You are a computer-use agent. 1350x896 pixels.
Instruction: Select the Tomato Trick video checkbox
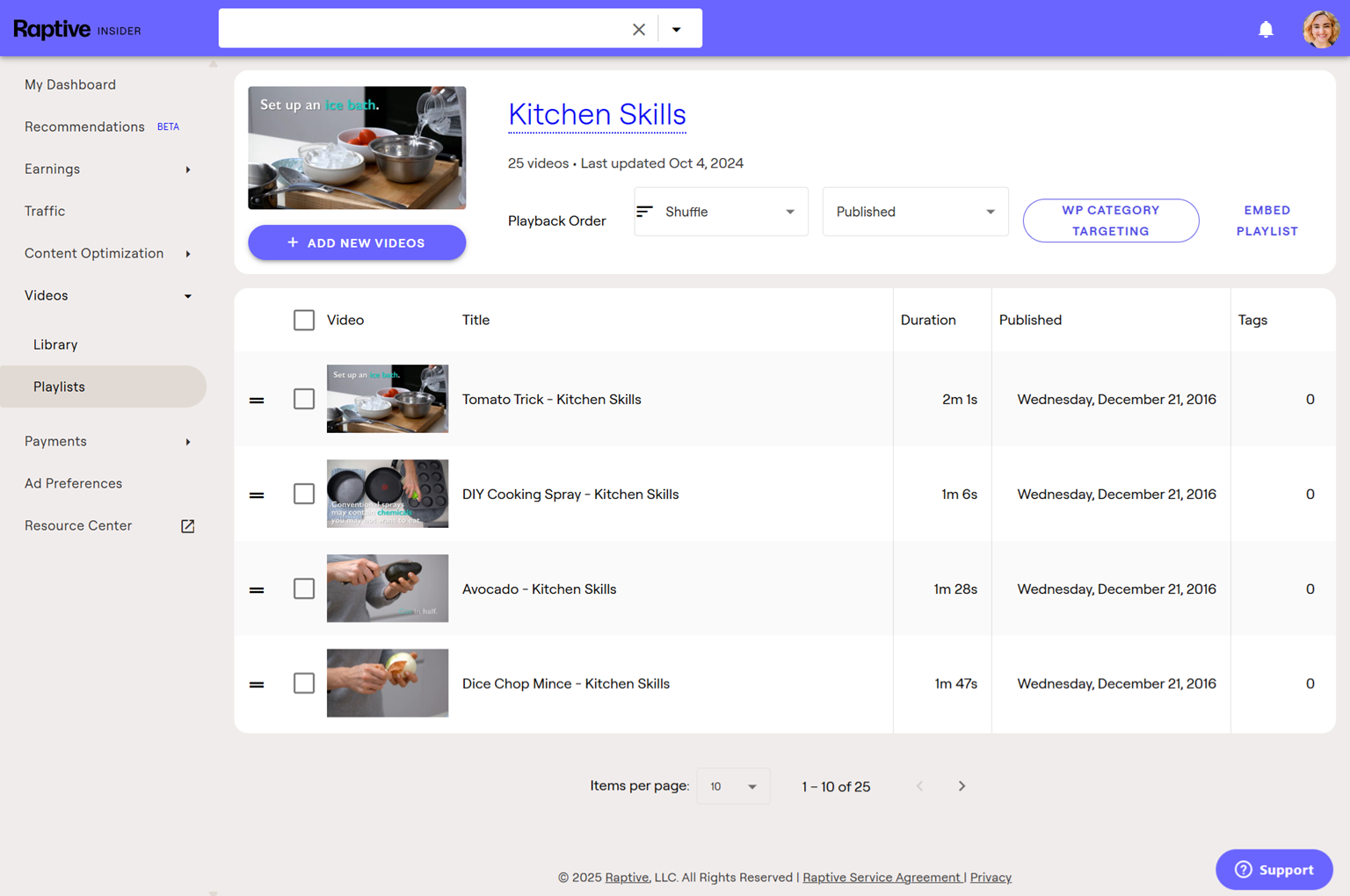[x=304, y=399]
